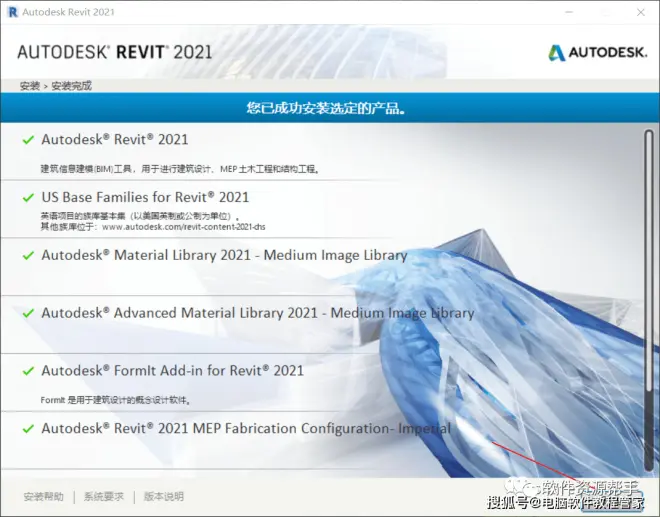Click the 安装完成 breadcrumb item

[72, 86]
